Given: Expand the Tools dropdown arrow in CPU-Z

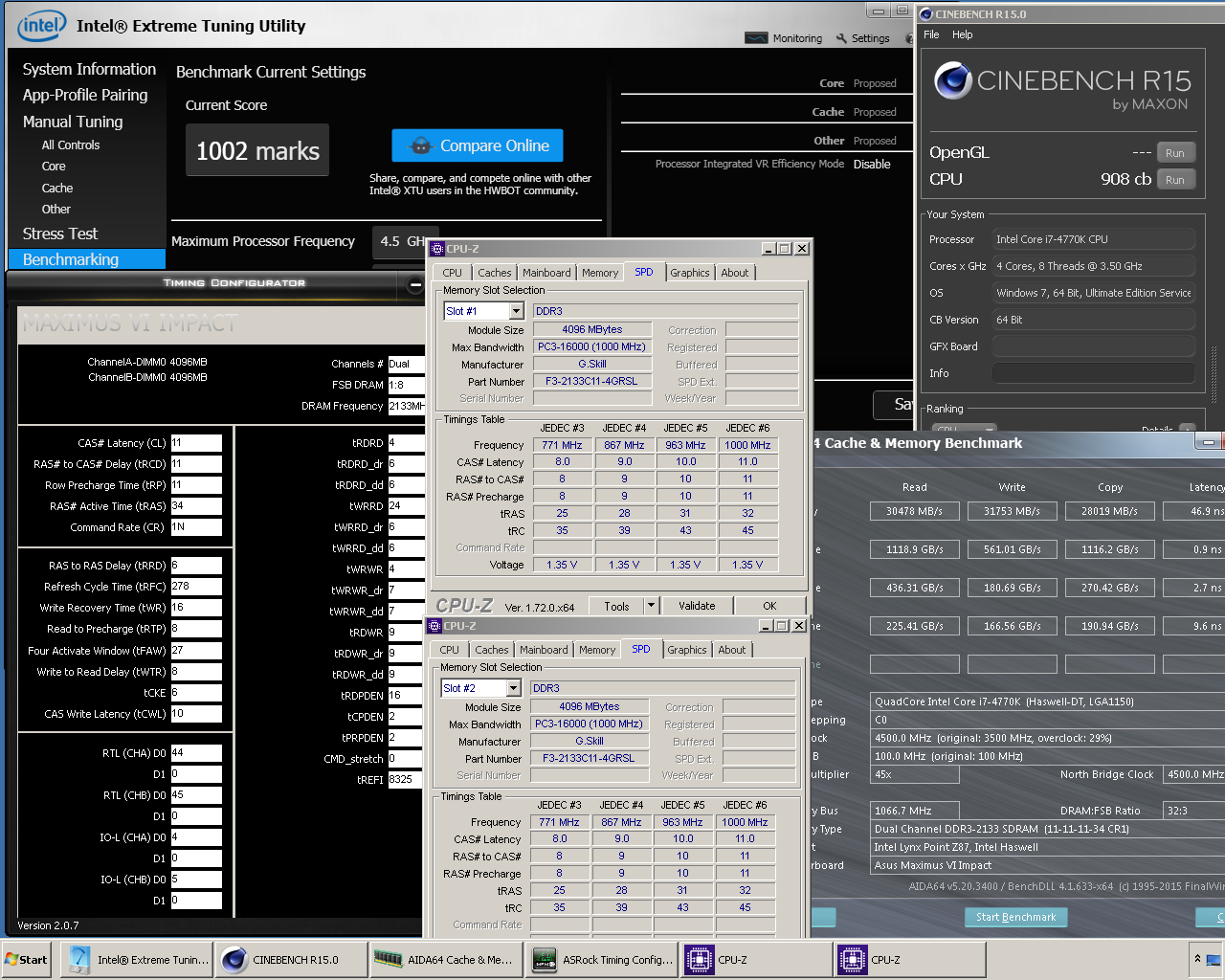Looking at the screenshot, I should coord(651,606).
